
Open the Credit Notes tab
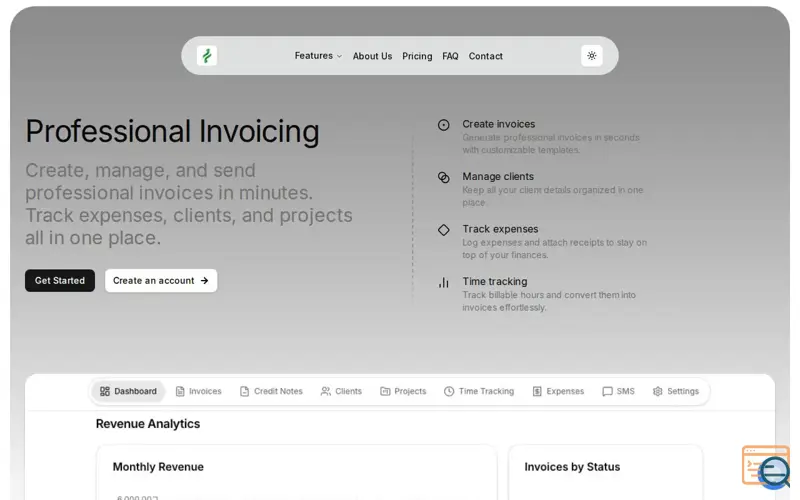coord(271,391)
